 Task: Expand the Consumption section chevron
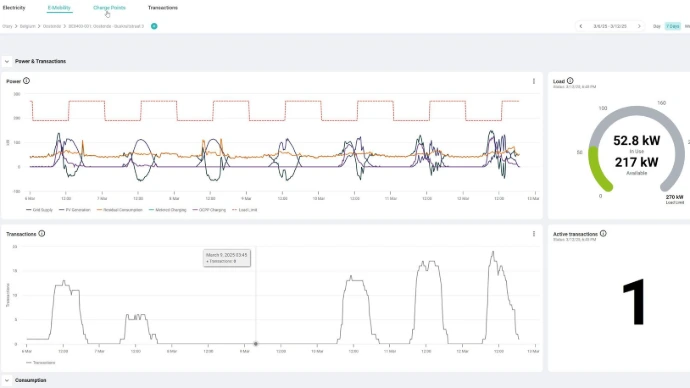point(7,380)
